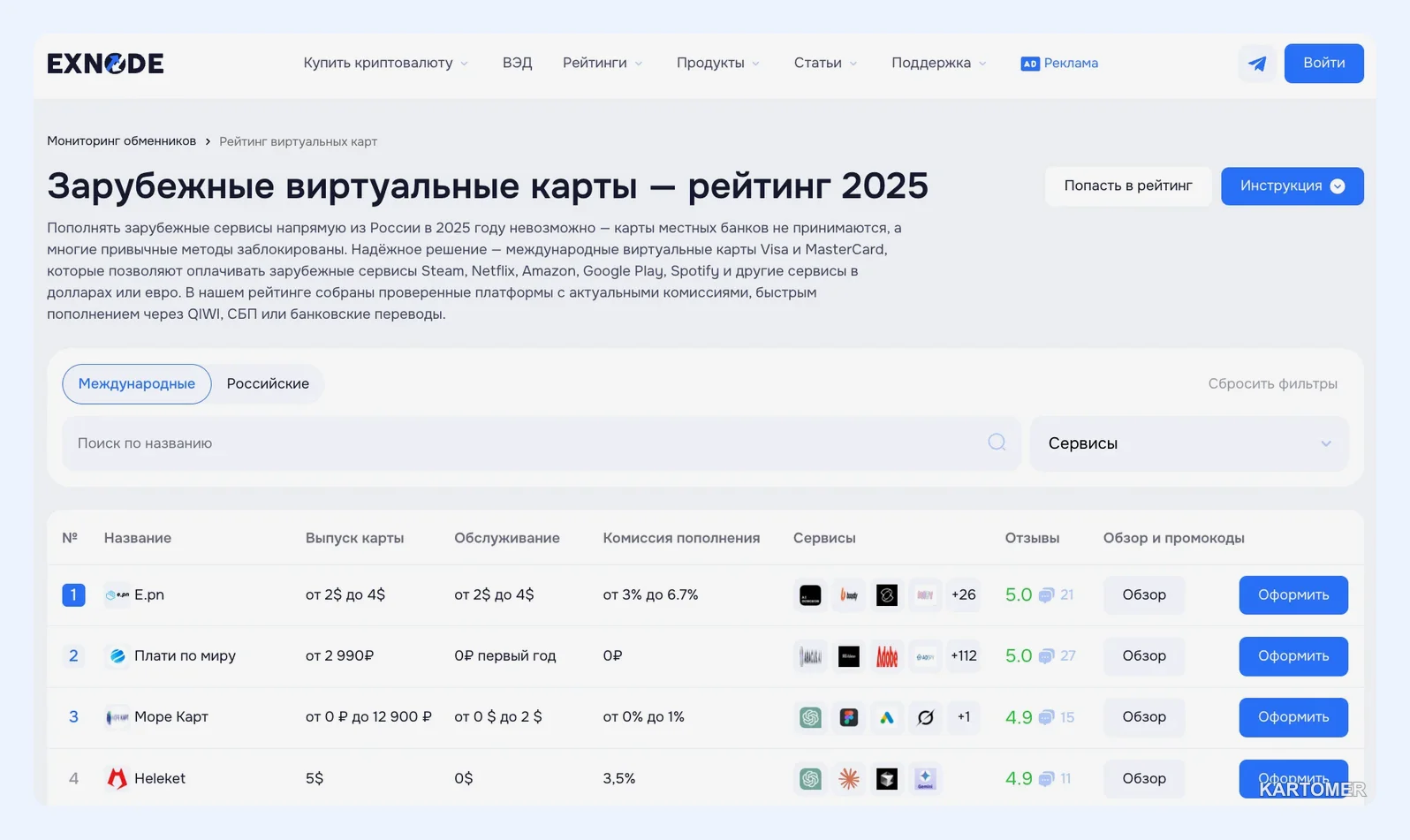This screenshot has width=1410, height=840.
Task: Click the Heleket logo icon
Action: point(117,778)
